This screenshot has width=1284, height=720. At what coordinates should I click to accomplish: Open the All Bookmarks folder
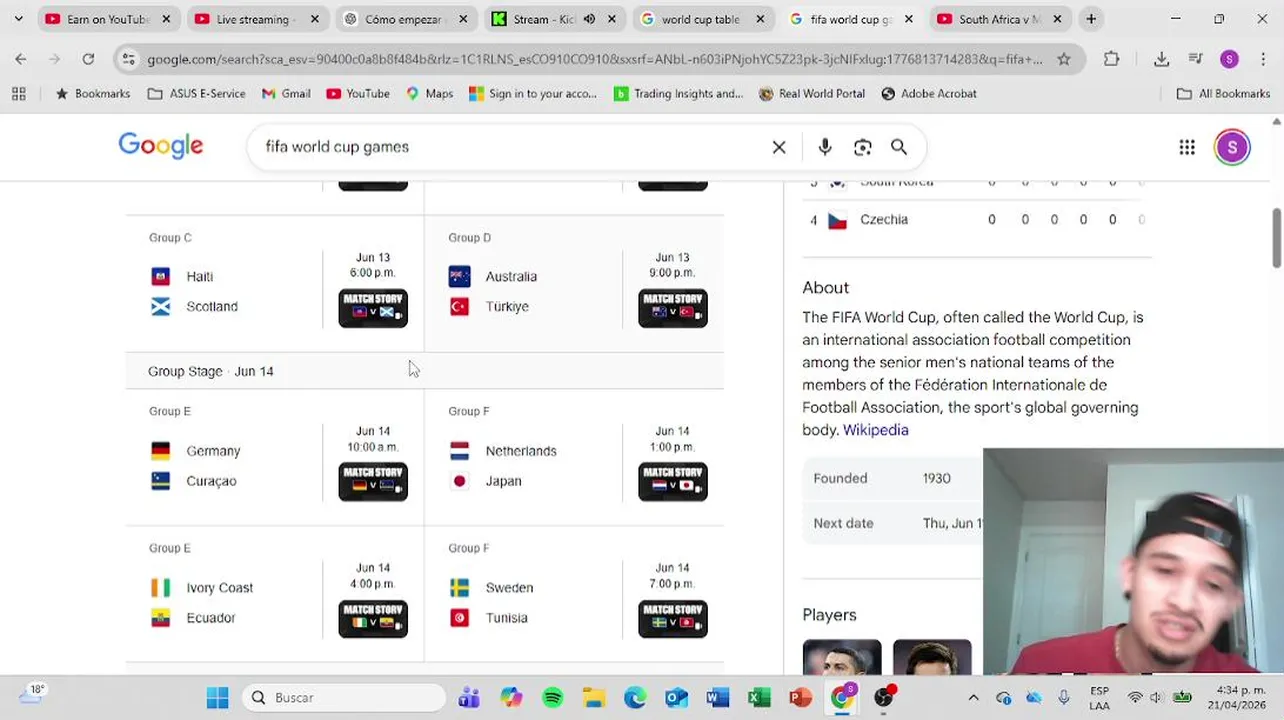pyautogui.click(x=1224, y=94)
